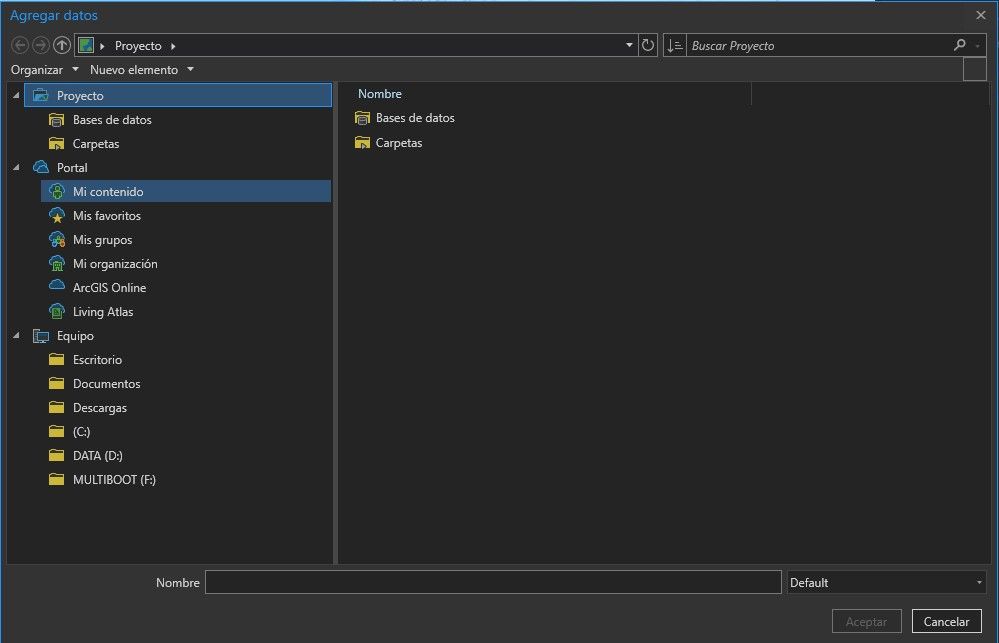
Task: Collapse the Equipo tree node
Action: [x=16, y=336]
